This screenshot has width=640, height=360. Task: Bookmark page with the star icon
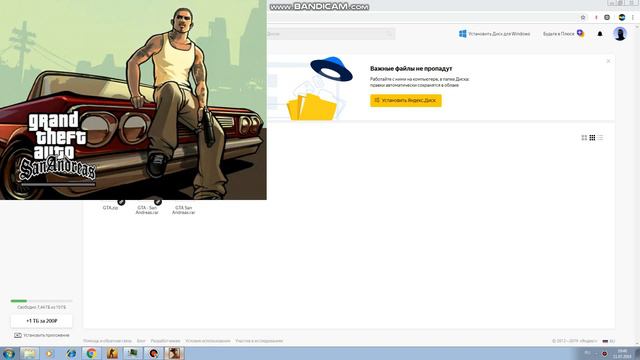pos(583,18)
